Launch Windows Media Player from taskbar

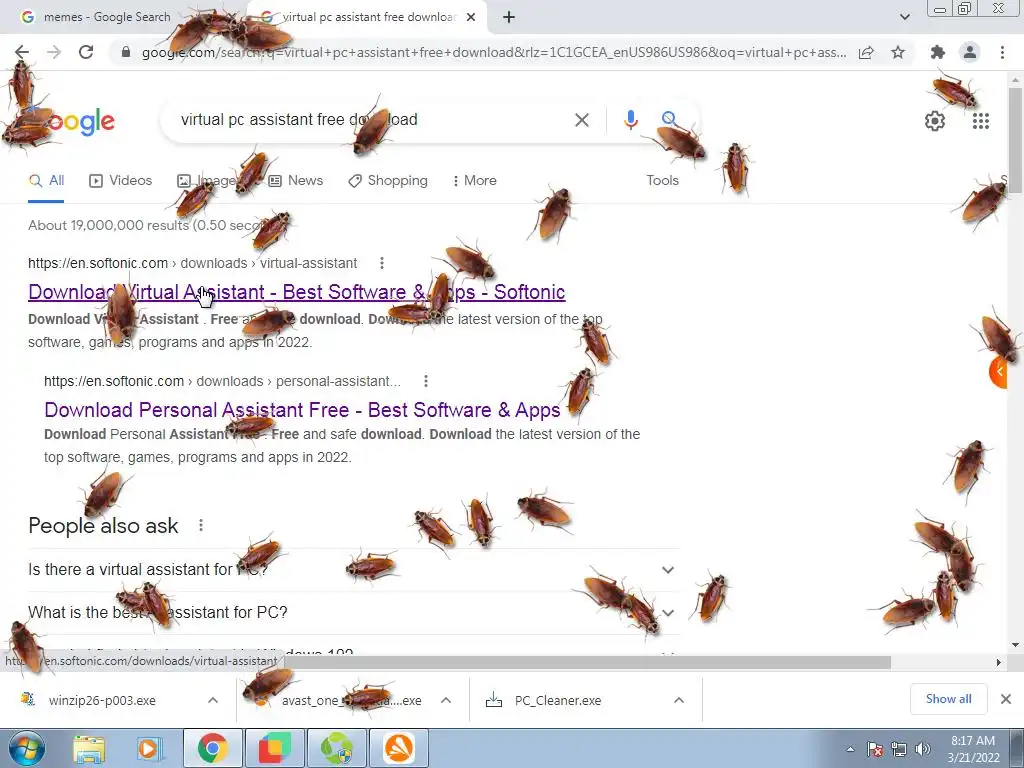coord(149,748)
